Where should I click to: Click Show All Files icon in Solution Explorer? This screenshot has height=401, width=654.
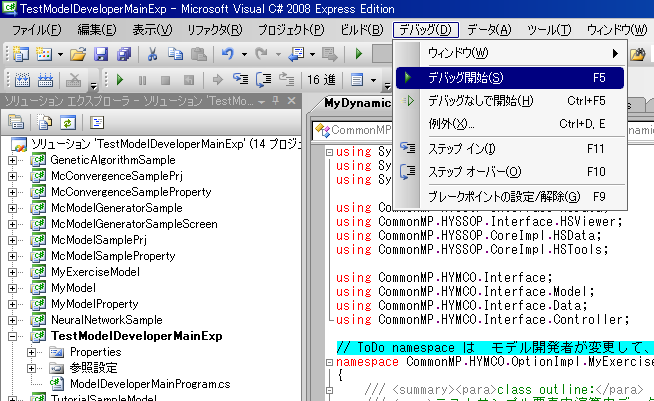45,122
